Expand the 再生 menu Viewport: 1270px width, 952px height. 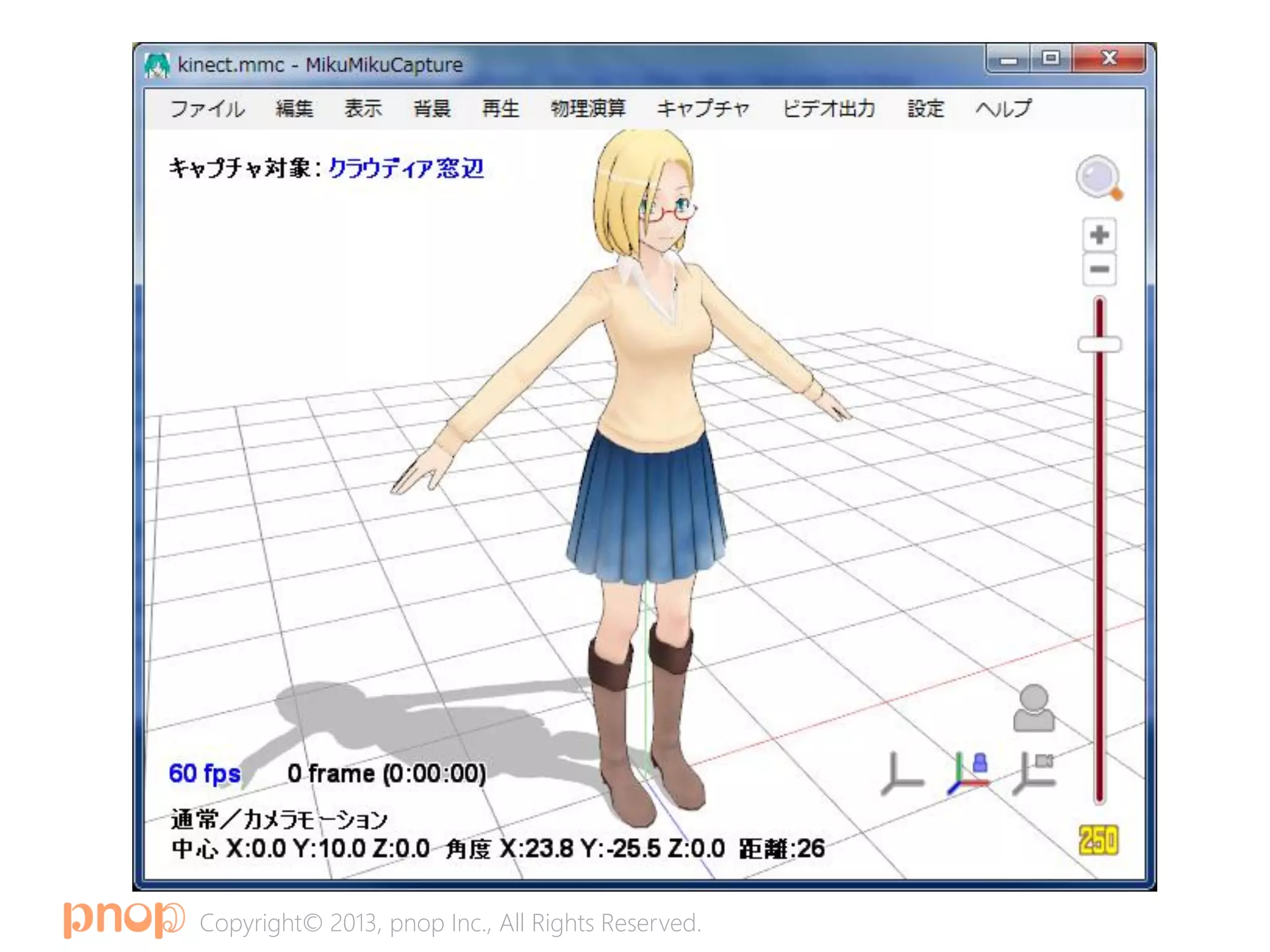pyautogui.click(x=500, y=109)
